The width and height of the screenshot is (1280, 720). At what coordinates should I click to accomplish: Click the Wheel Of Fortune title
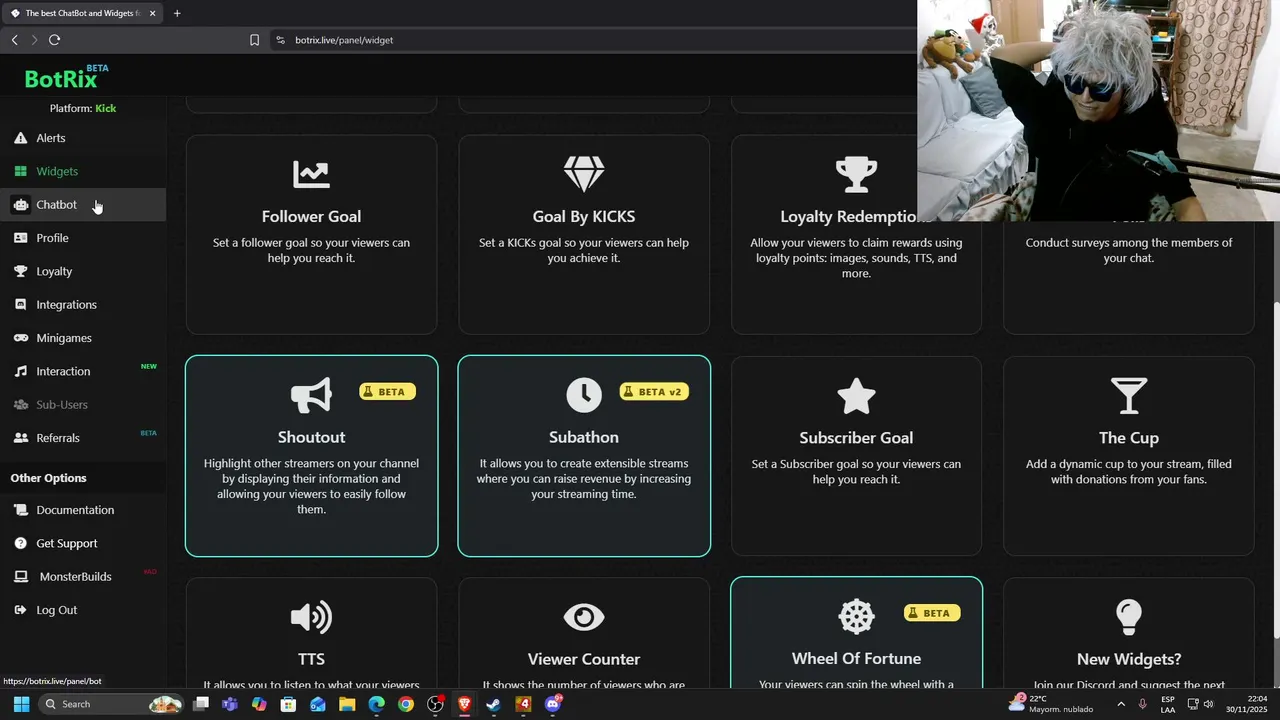(x=856, y=659)
